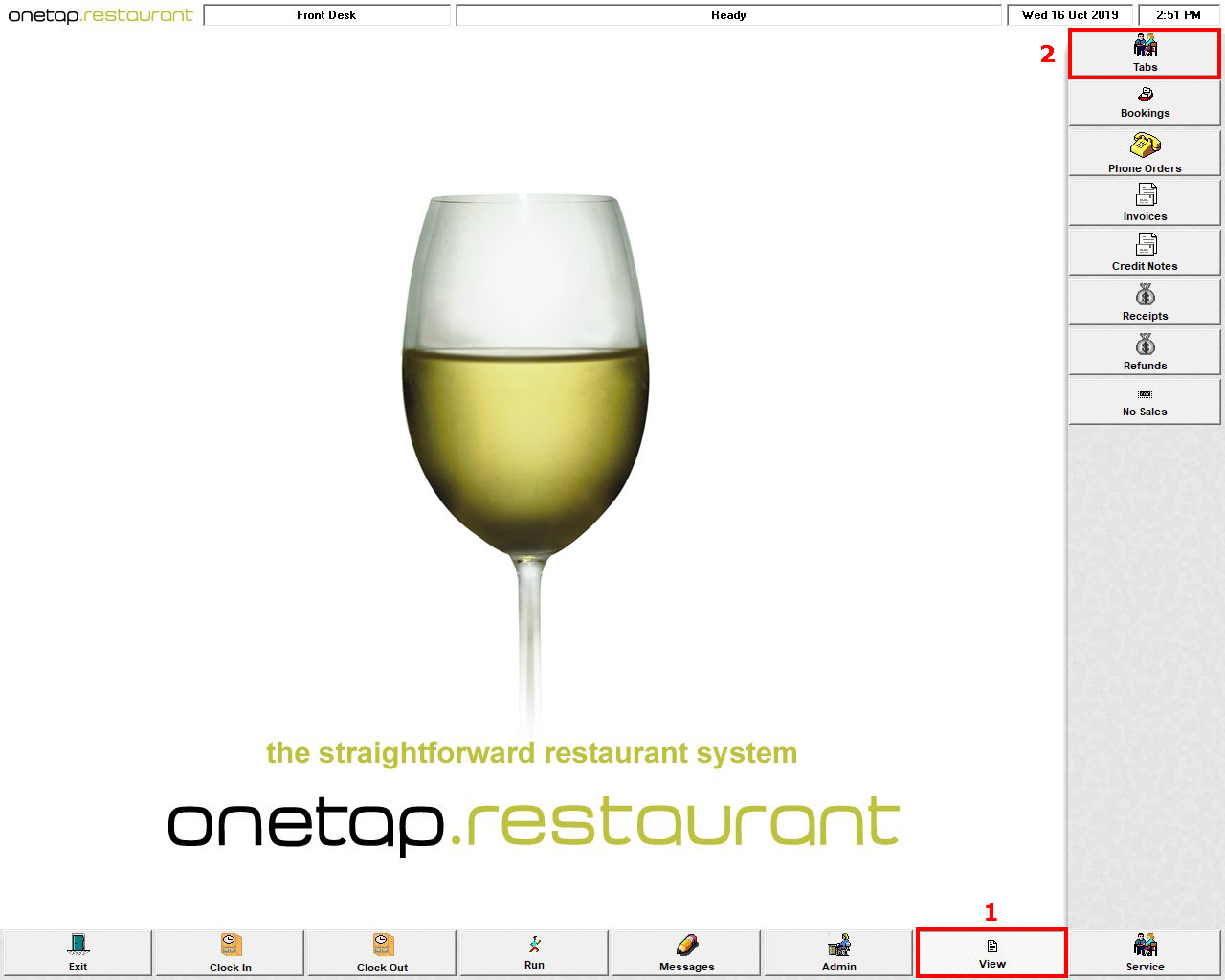Click the clock showing 2:51 PM

(1176, 14)
